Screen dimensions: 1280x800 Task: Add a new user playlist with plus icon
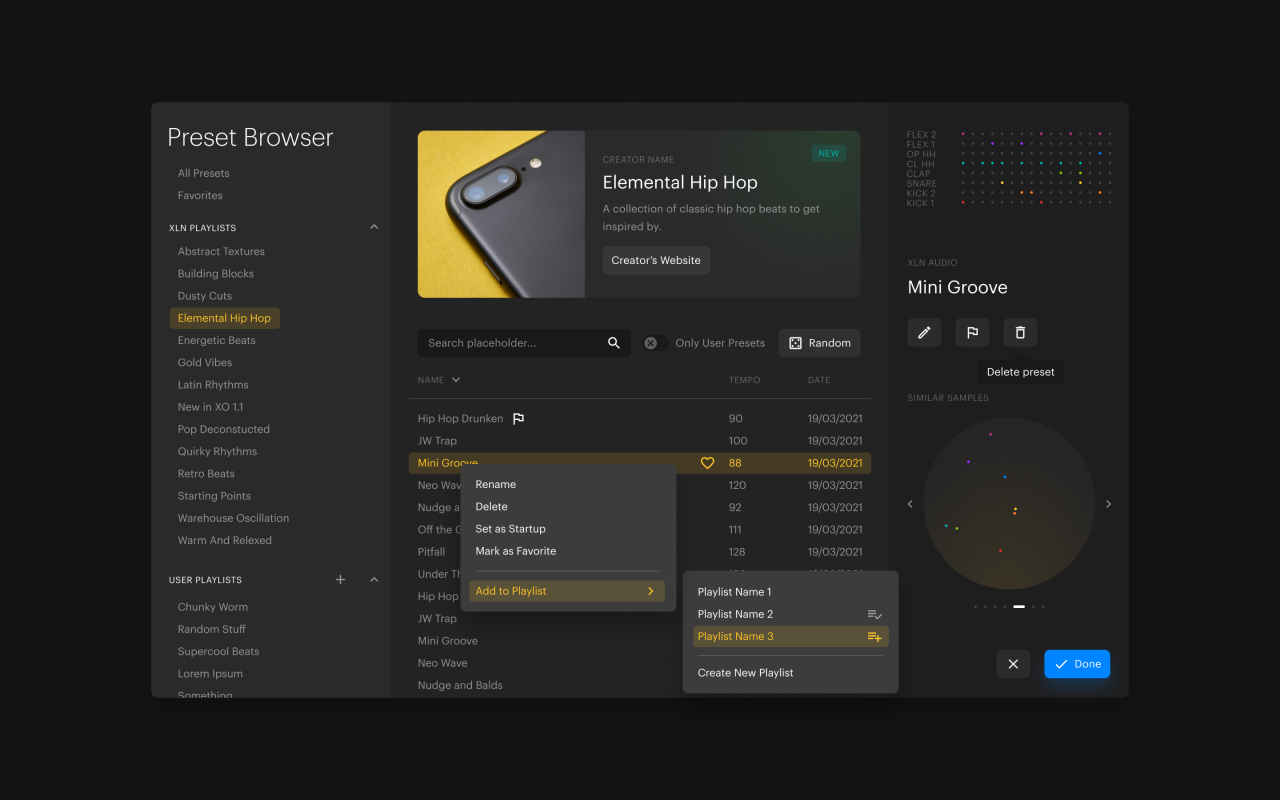tap(340, 580)
